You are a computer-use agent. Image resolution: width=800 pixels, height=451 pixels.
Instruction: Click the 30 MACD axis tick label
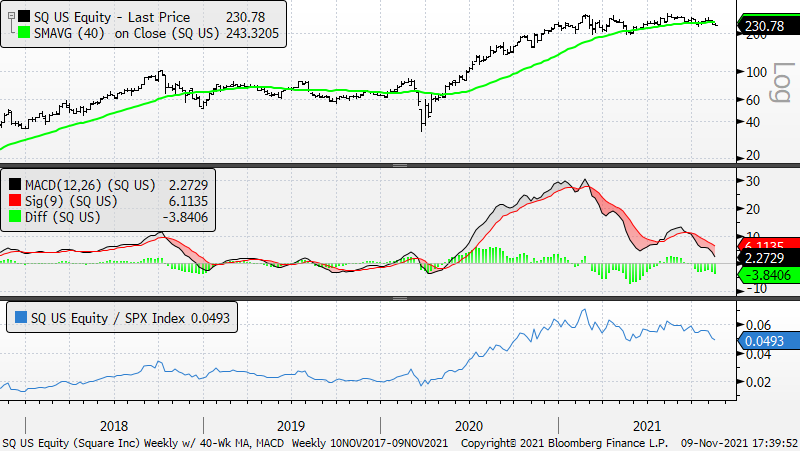coord(753,181)
